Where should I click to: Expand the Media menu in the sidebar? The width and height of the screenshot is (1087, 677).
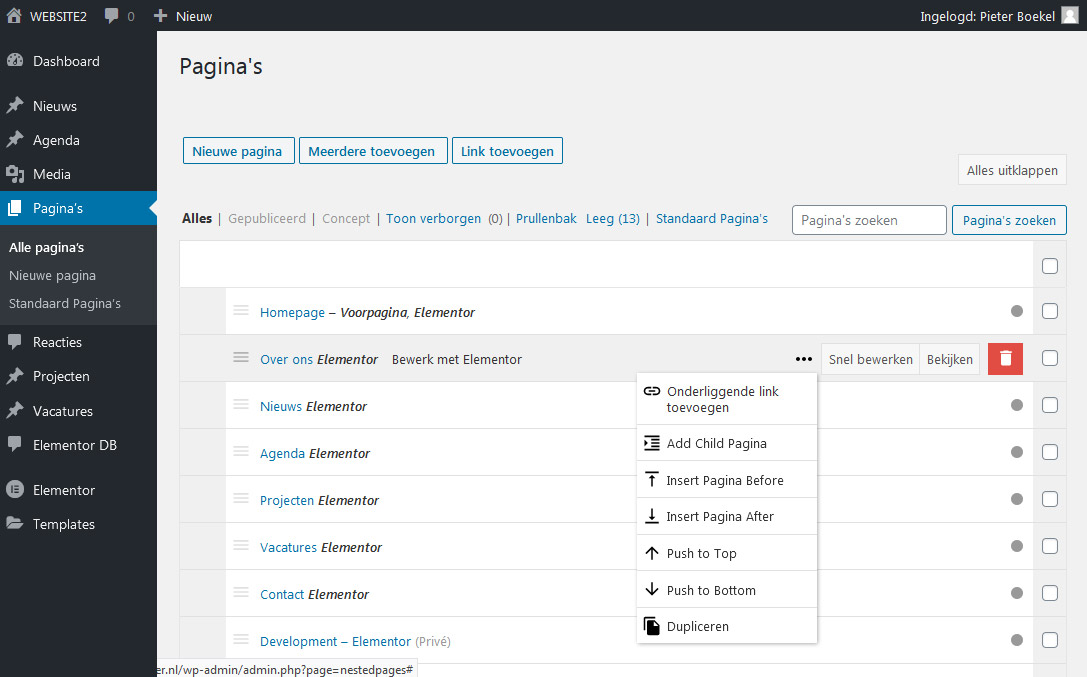pos(52,174)
